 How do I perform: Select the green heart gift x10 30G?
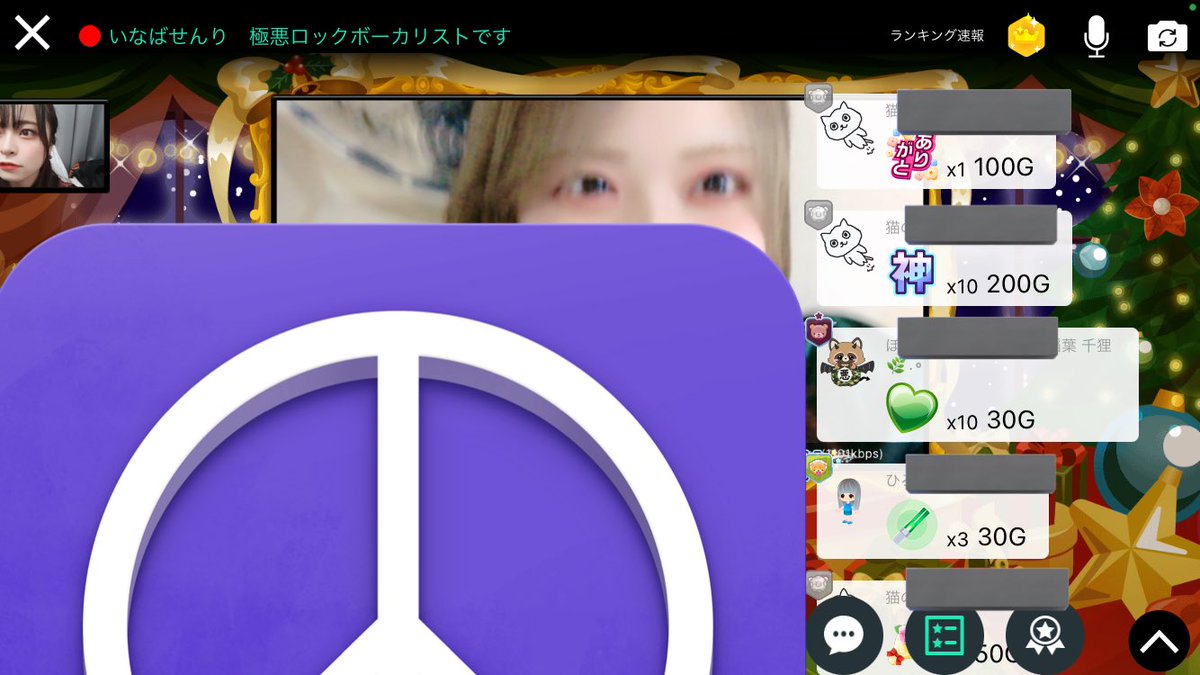[x=912, y=409]
